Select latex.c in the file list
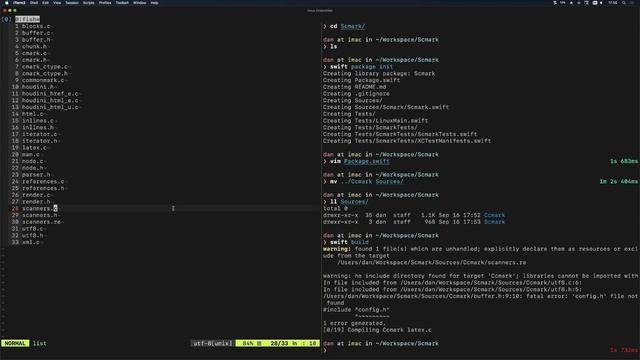Image resolution: width=640 pixels, height=360 pixels. click(34, 148)
